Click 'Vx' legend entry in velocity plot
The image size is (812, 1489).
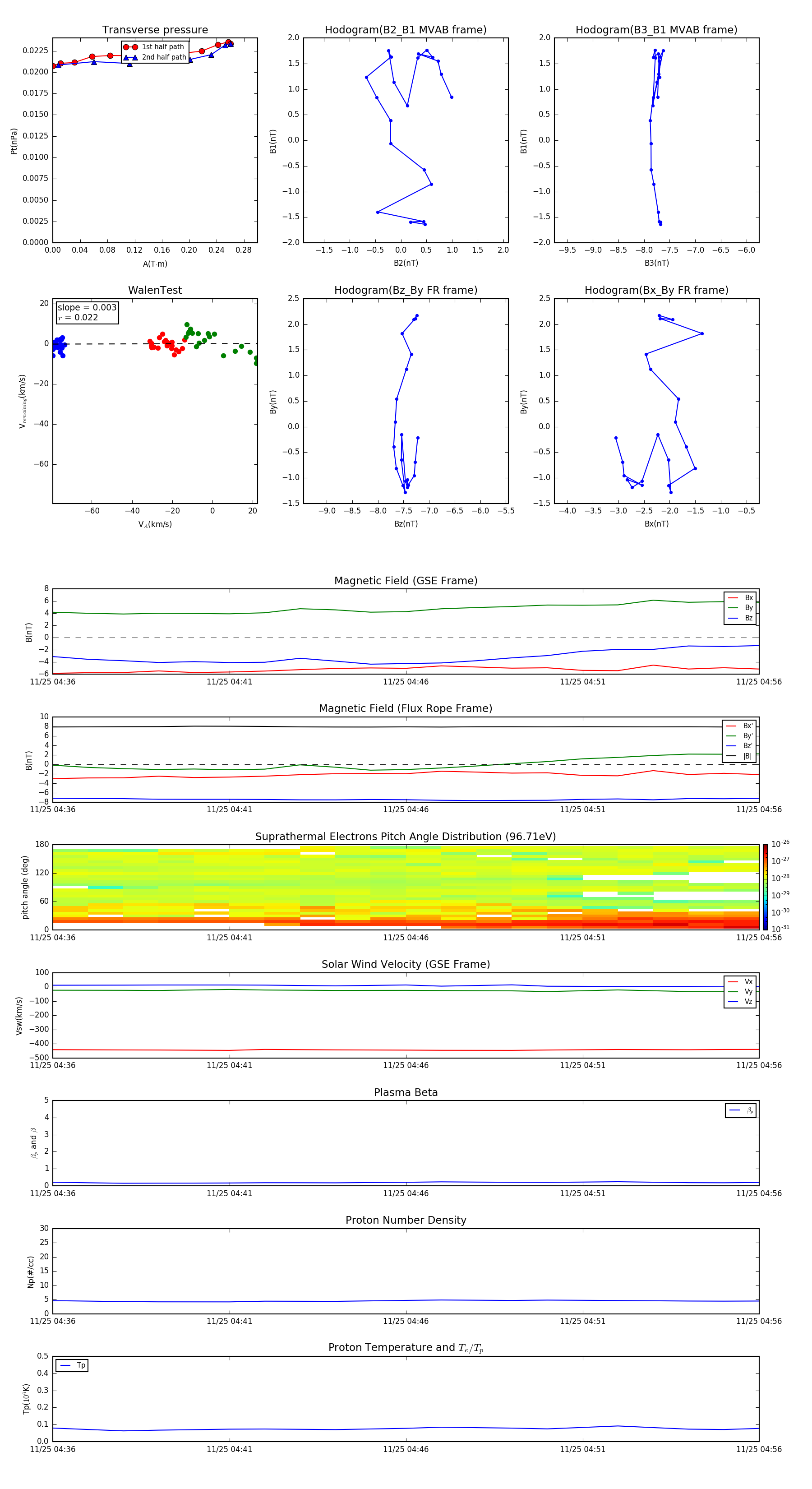click(x=740, y=982)
